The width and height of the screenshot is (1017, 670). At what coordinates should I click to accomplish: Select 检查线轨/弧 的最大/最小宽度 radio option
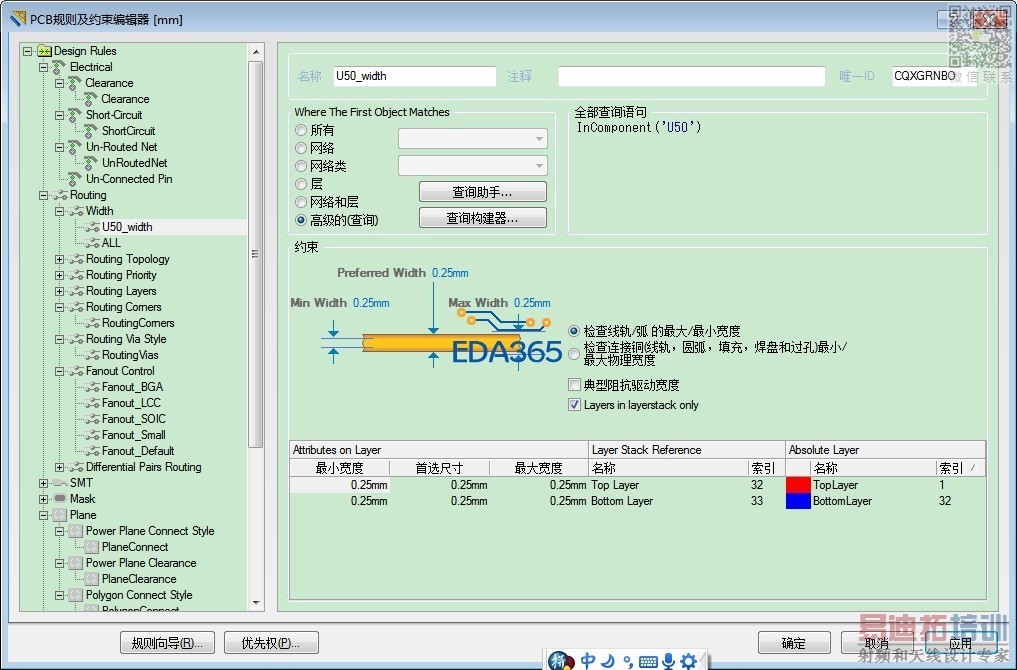point(574,331)
